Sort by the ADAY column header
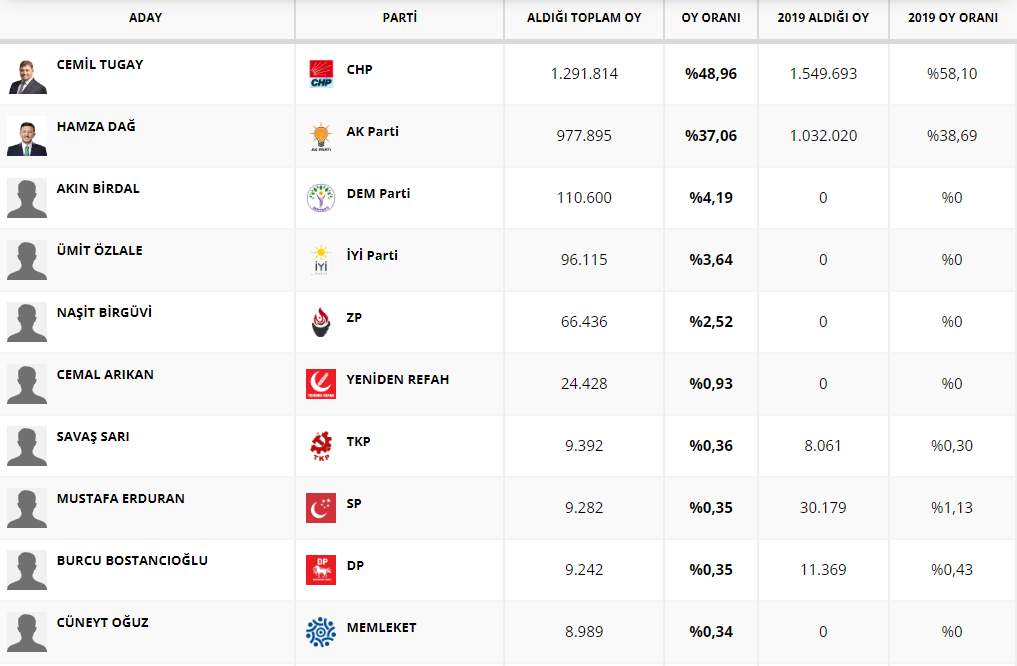Image resolution: width=1017 pixels, height=666 pixels. 146,18
